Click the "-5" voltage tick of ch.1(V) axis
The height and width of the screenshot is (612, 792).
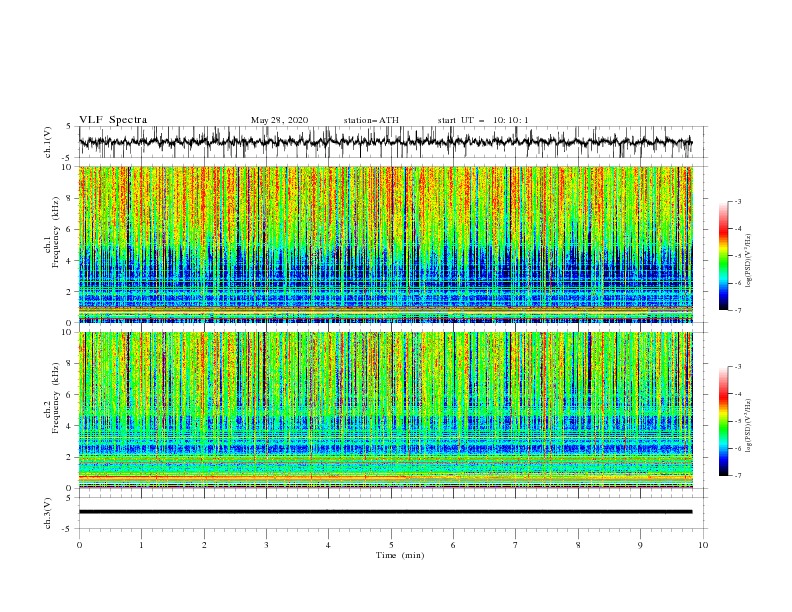point(68,158)
